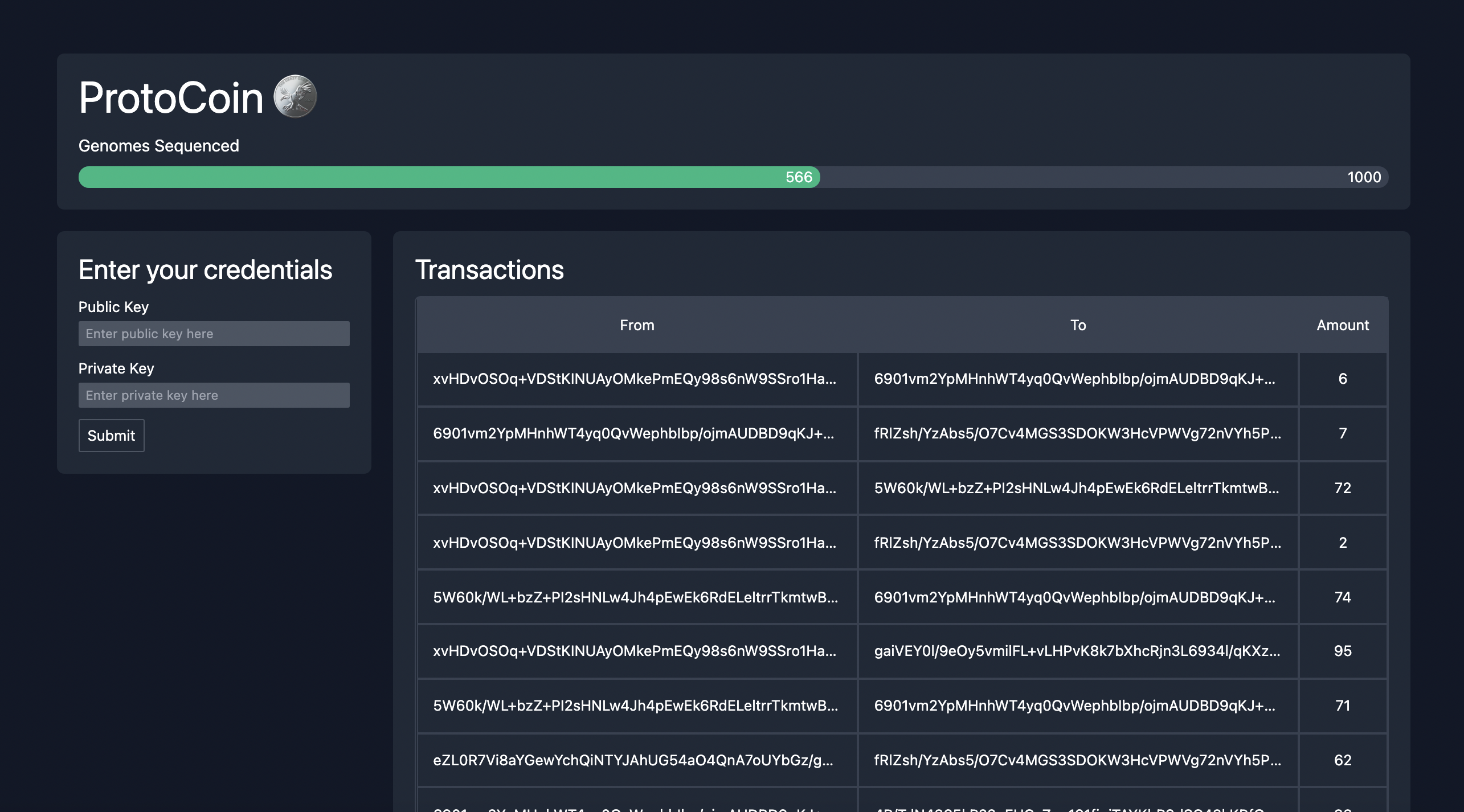This screenshot has height=812, width=1464.
Task: Click the Public Key input field
Action: coord(214,334)
